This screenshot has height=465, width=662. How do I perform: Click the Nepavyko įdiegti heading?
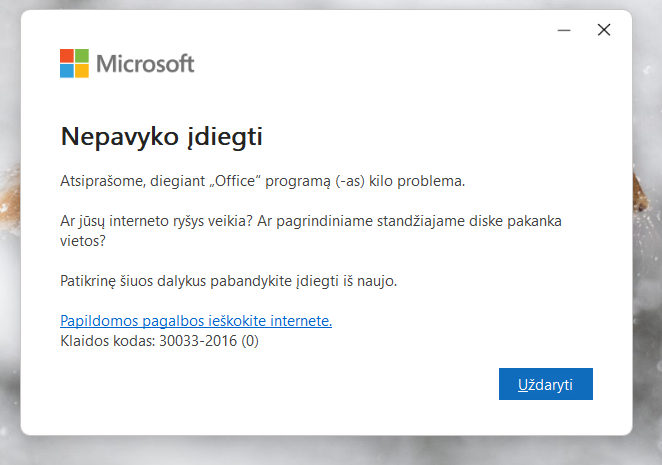click(x=162, y=136)
